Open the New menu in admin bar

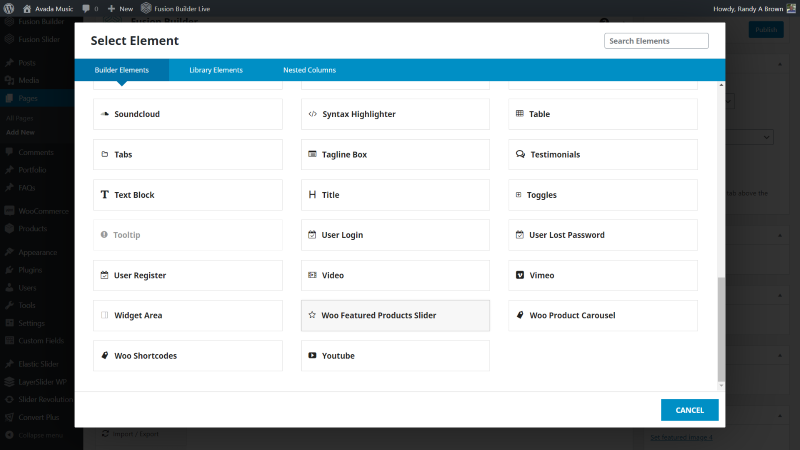[x=120, y=9]
